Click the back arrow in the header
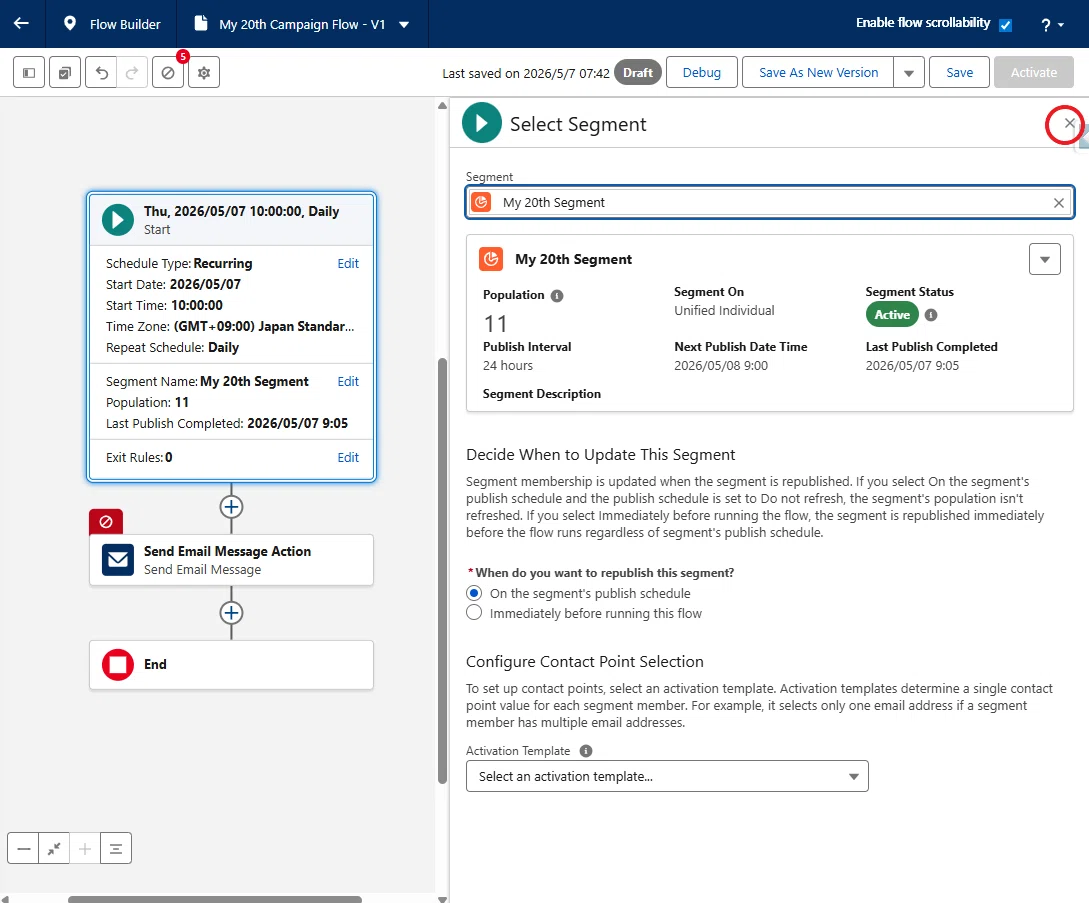Viewport: 1089px width, 903px height. tap(22, 24)
